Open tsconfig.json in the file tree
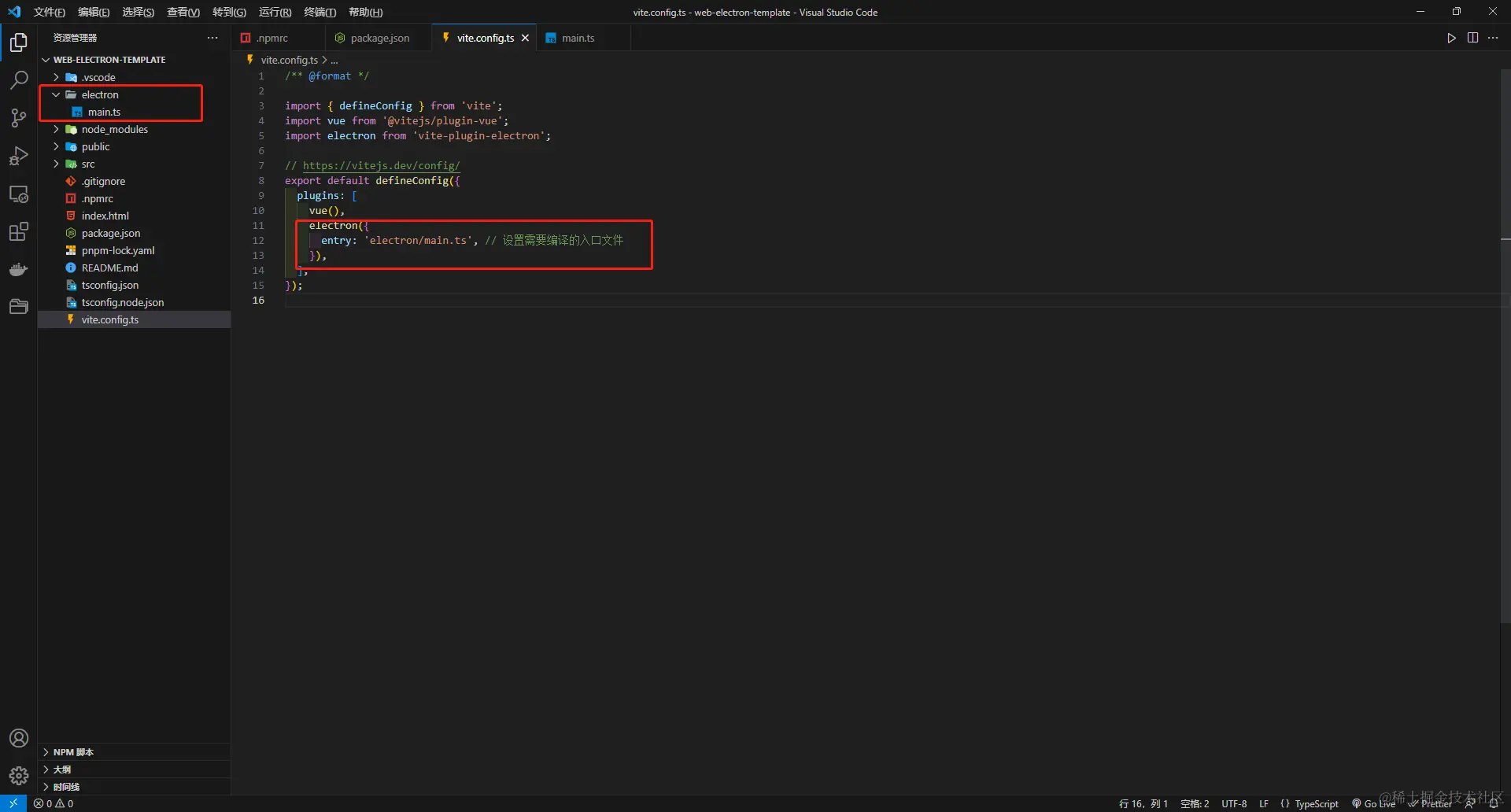Image resolution: width=1511 pixels, height=812 pixels. pyautogui.click(x=134, y=285)
